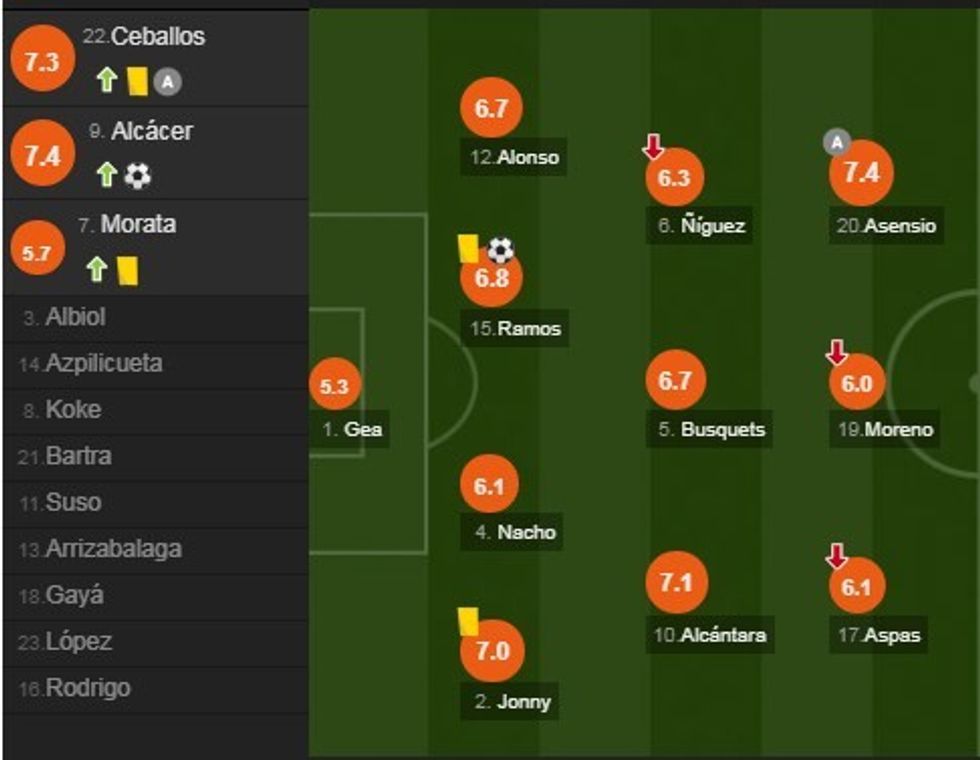980x760 pixels.
Task: Click Ramos's goal ball icon on pitch
Action: [500, 249]
